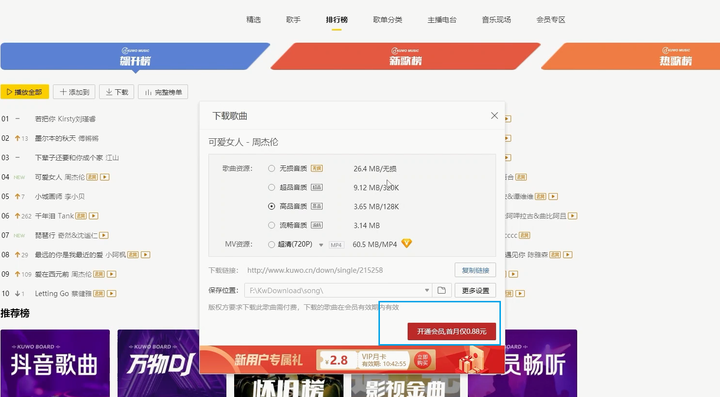The height and width of the screenshot is (397, 720).
Task: Open 更多设置 in the download dialog
Action: coord(475,291)
